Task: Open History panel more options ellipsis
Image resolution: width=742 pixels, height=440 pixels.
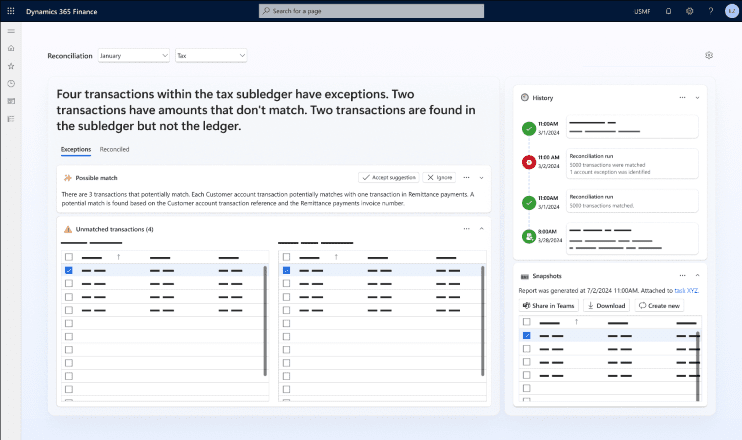Action: [682, 98]
